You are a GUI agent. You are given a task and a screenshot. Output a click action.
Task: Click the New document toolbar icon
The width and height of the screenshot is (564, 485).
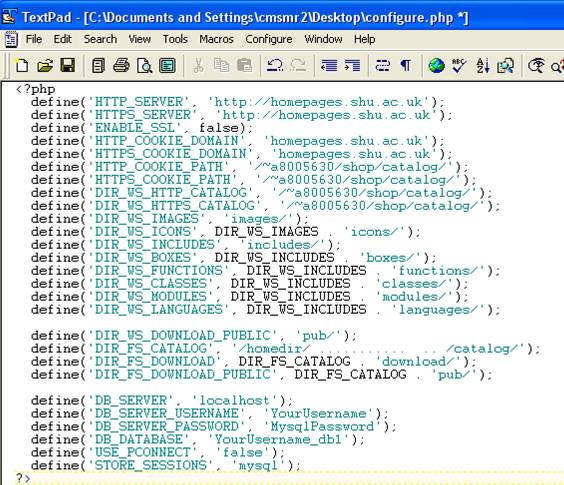pyautogui.click(x=22, y=66)
